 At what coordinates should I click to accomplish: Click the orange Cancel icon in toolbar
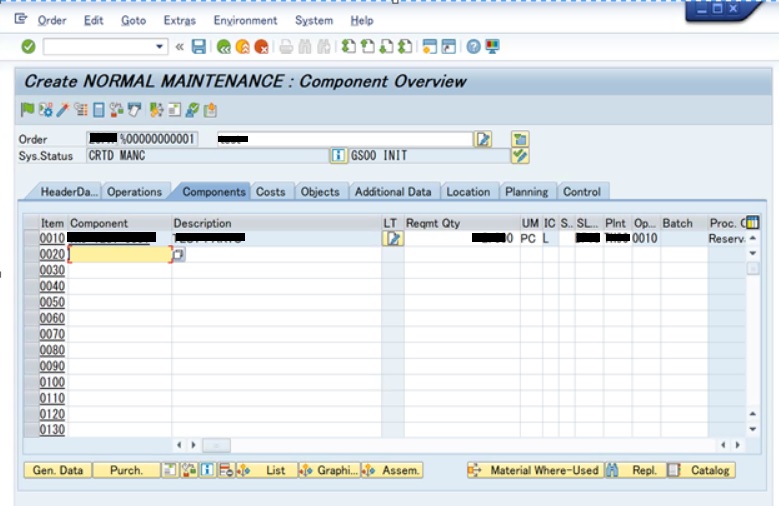(261, 47)
